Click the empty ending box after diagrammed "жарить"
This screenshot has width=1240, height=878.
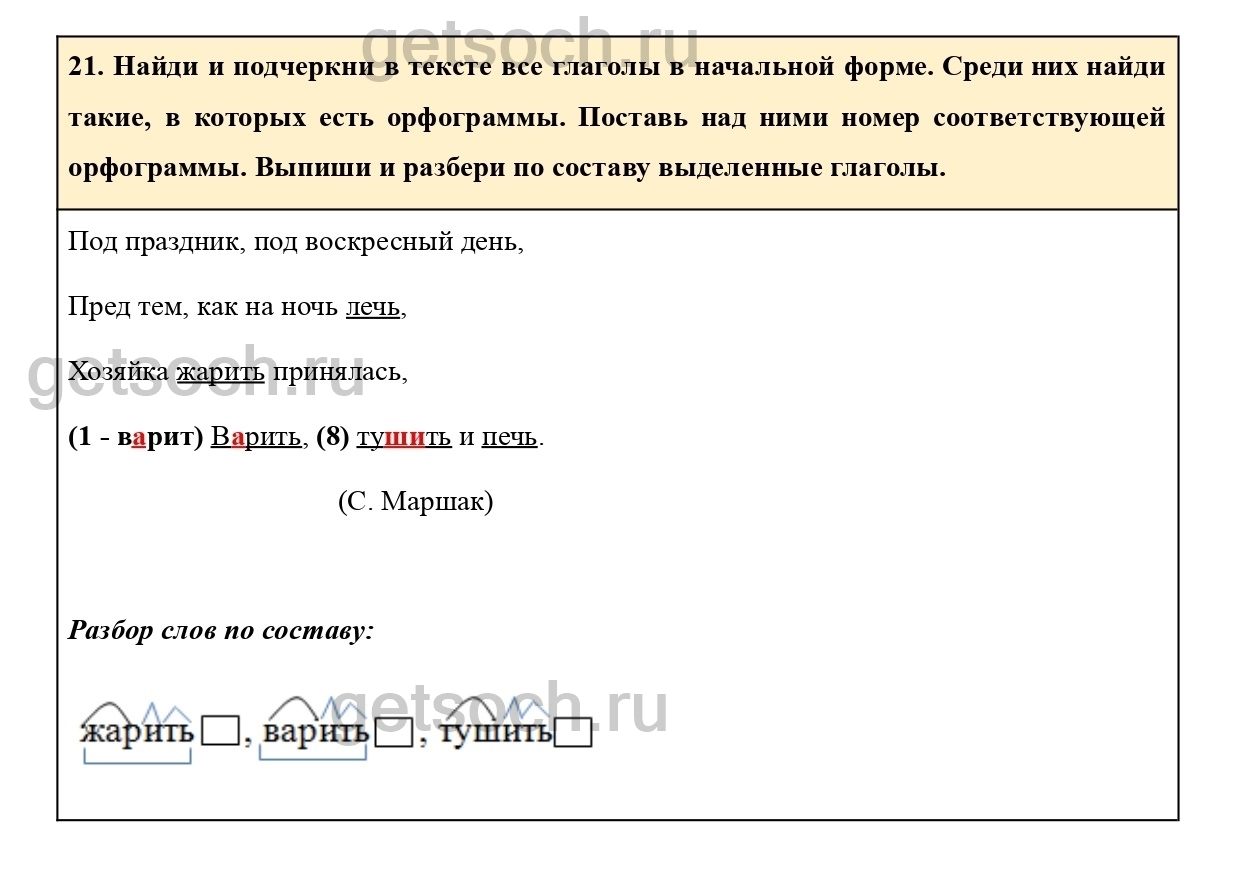coord(220,732)
